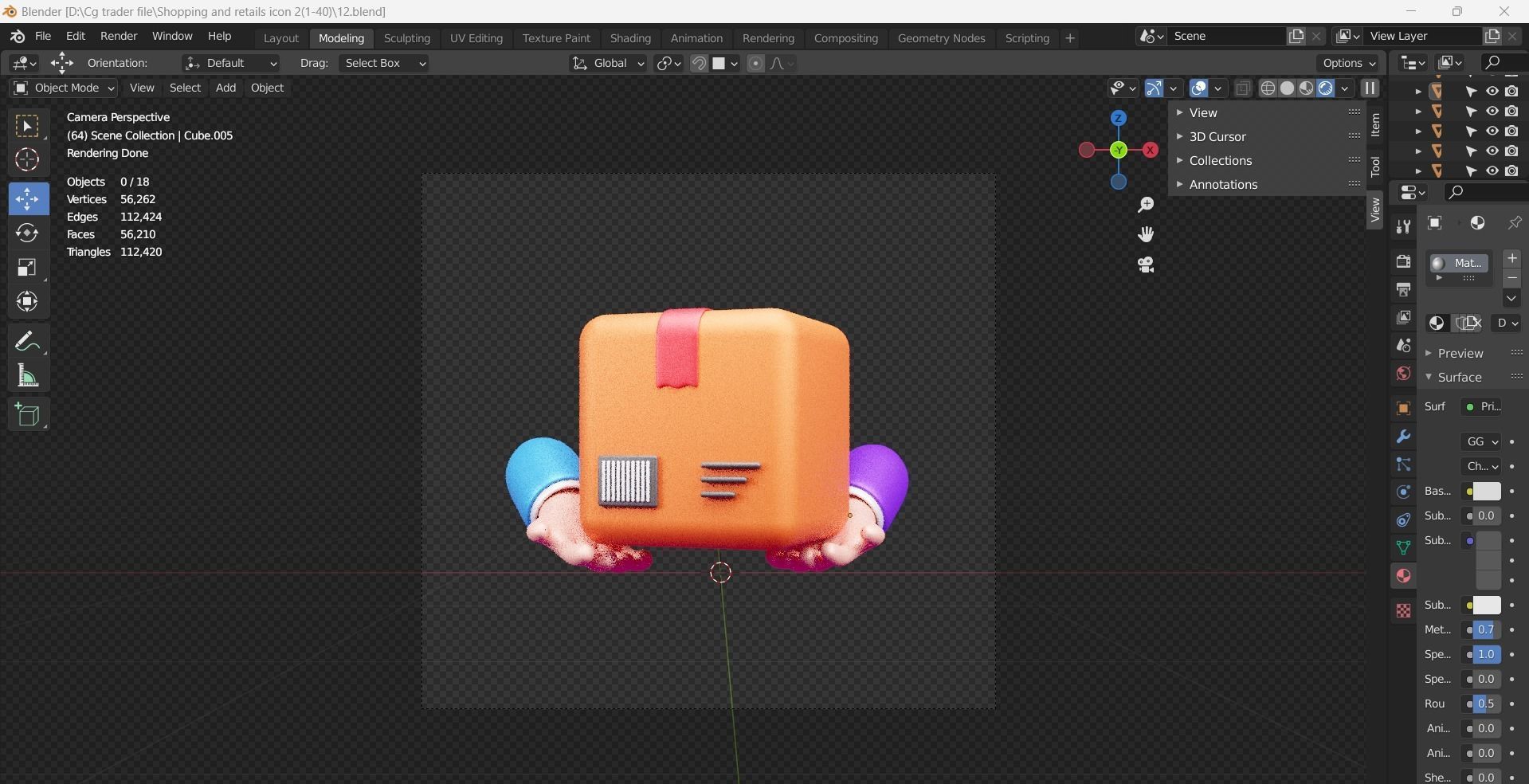Open the Object Constraints properties tab
Image resolution: width=1529 pixels, height=784 pixels.
(1403, 520)
